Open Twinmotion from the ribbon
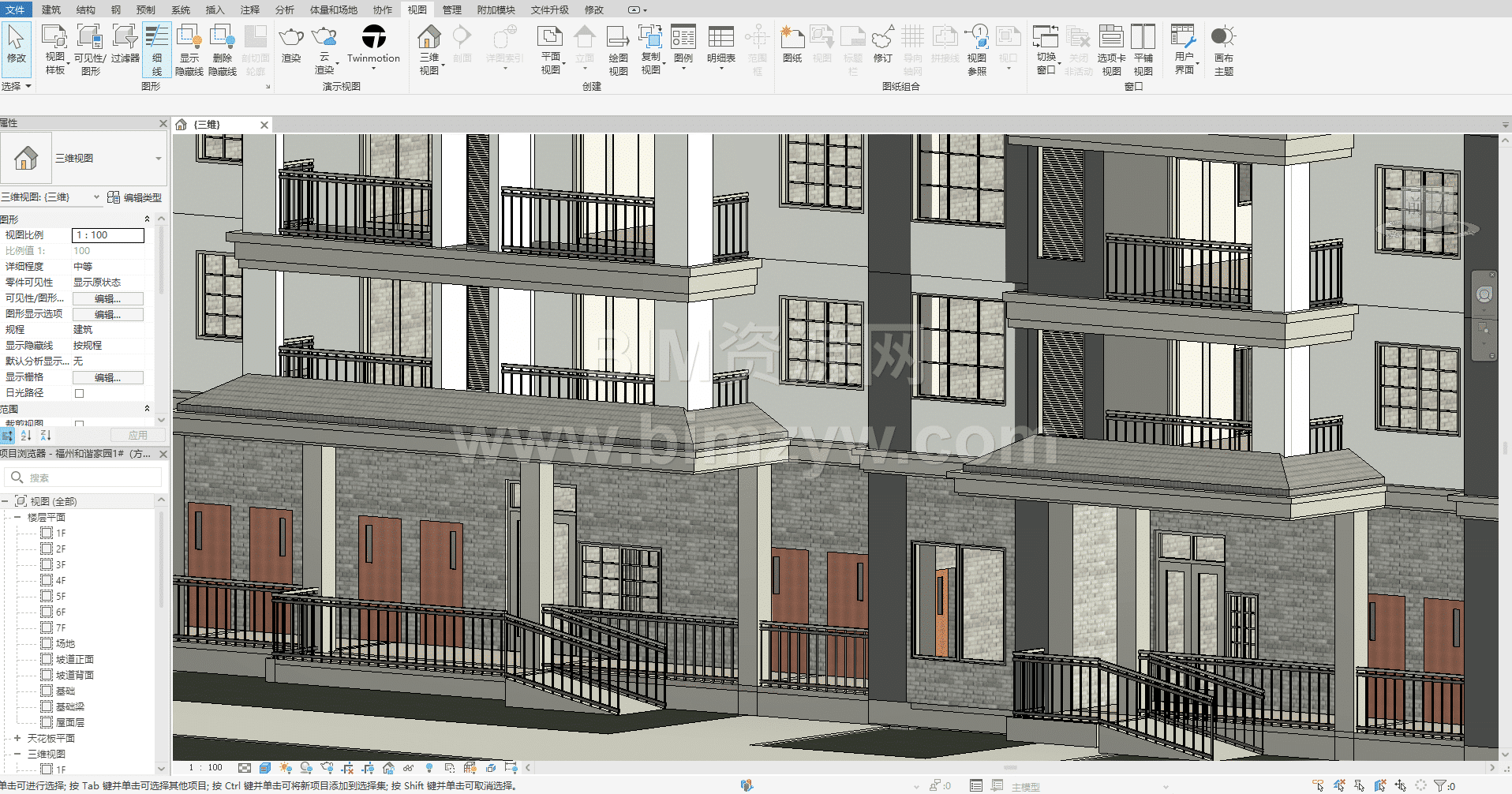This screenshot has width=1512, height=794. (373, 38)
